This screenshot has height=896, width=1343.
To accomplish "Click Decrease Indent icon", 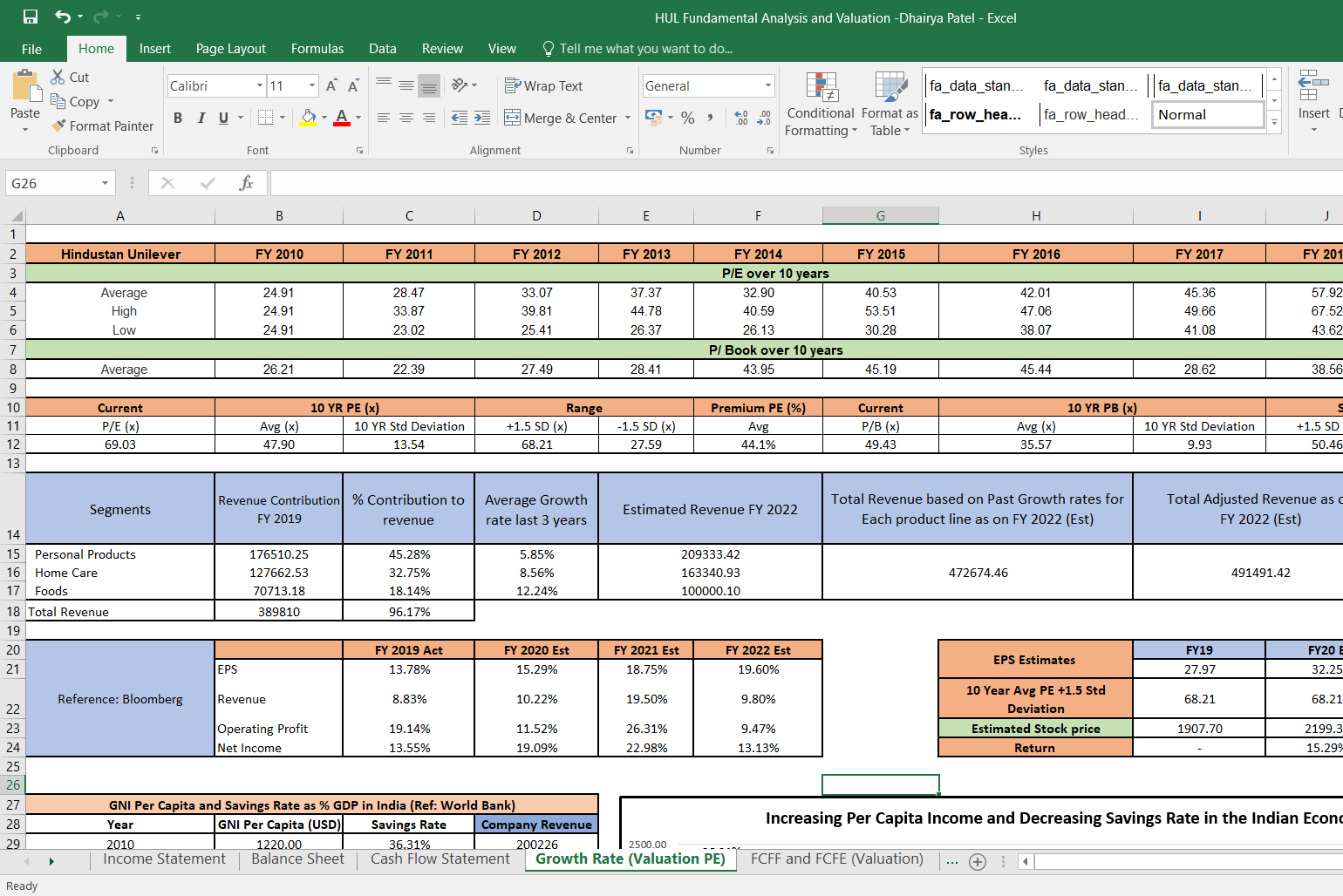I will pyautogui.click(x=460, y=118).
